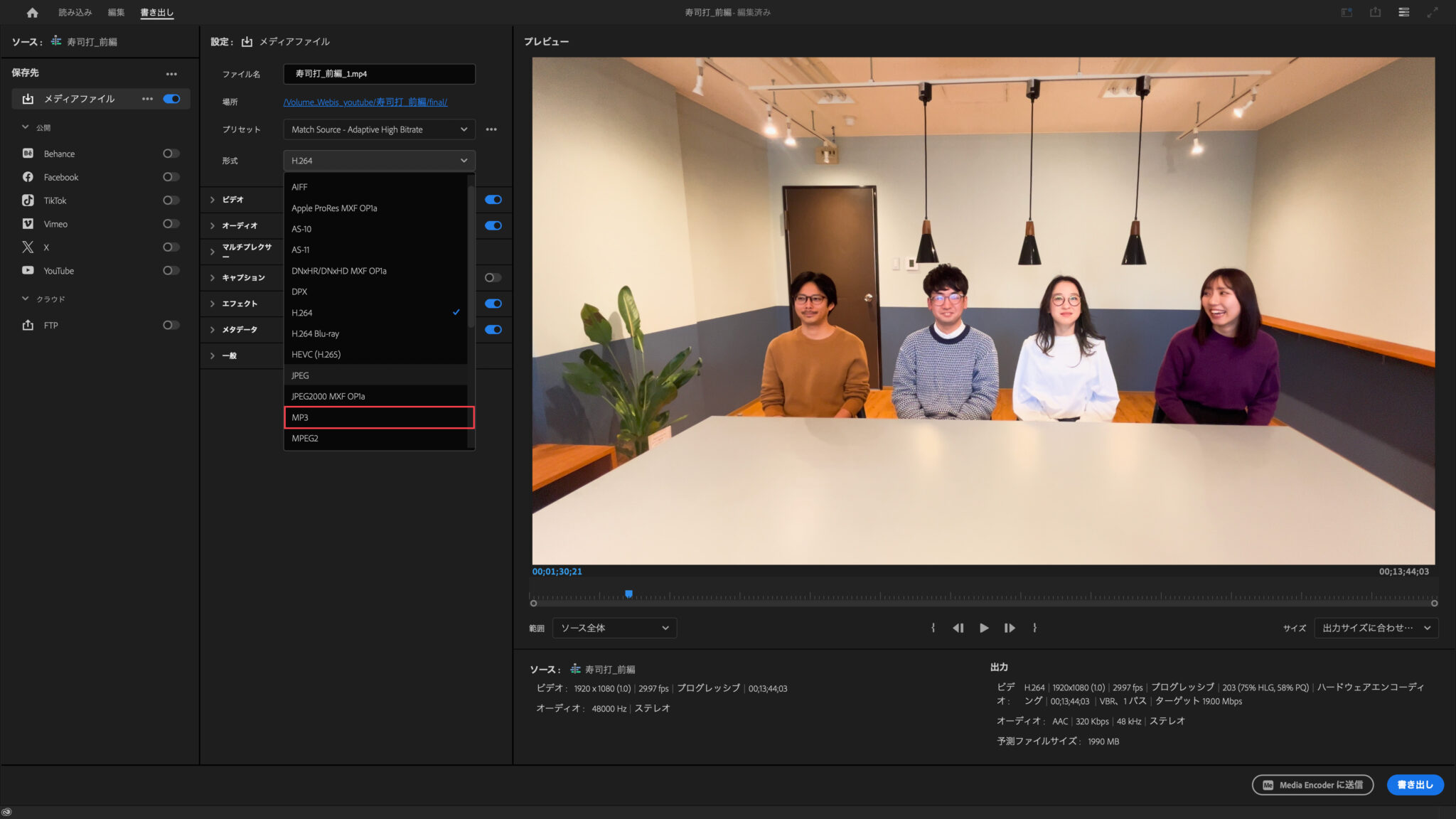Image resolution: width=1456 pixels, height=819 pixels.
Task: Click the blue playhead on preview timeline
Action: [x=628, y=594]
